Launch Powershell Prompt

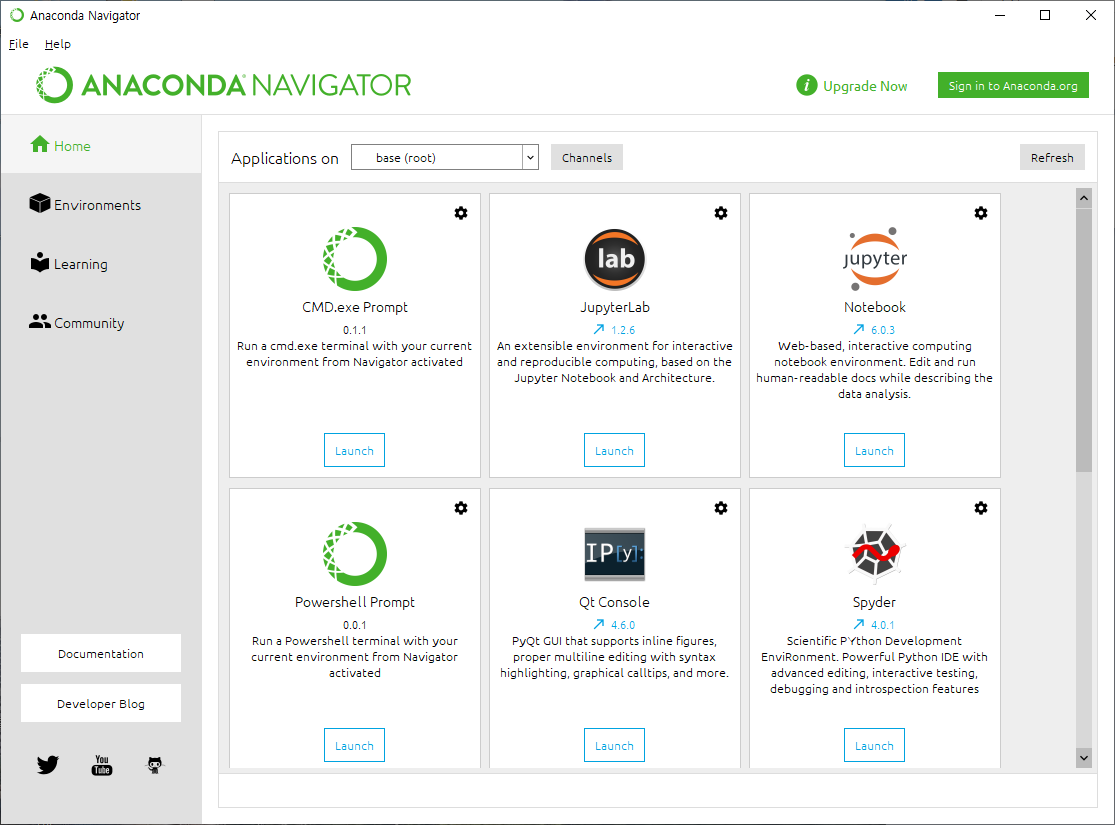354,745
